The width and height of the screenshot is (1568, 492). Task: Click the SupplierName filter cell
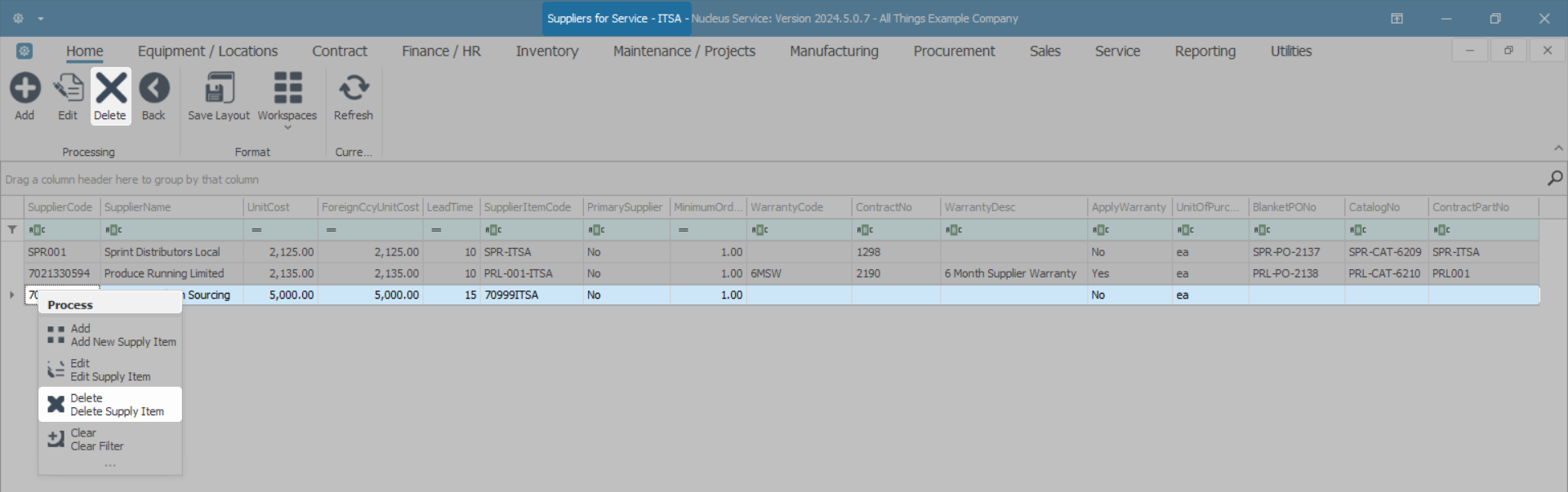(x=171, y=230)
